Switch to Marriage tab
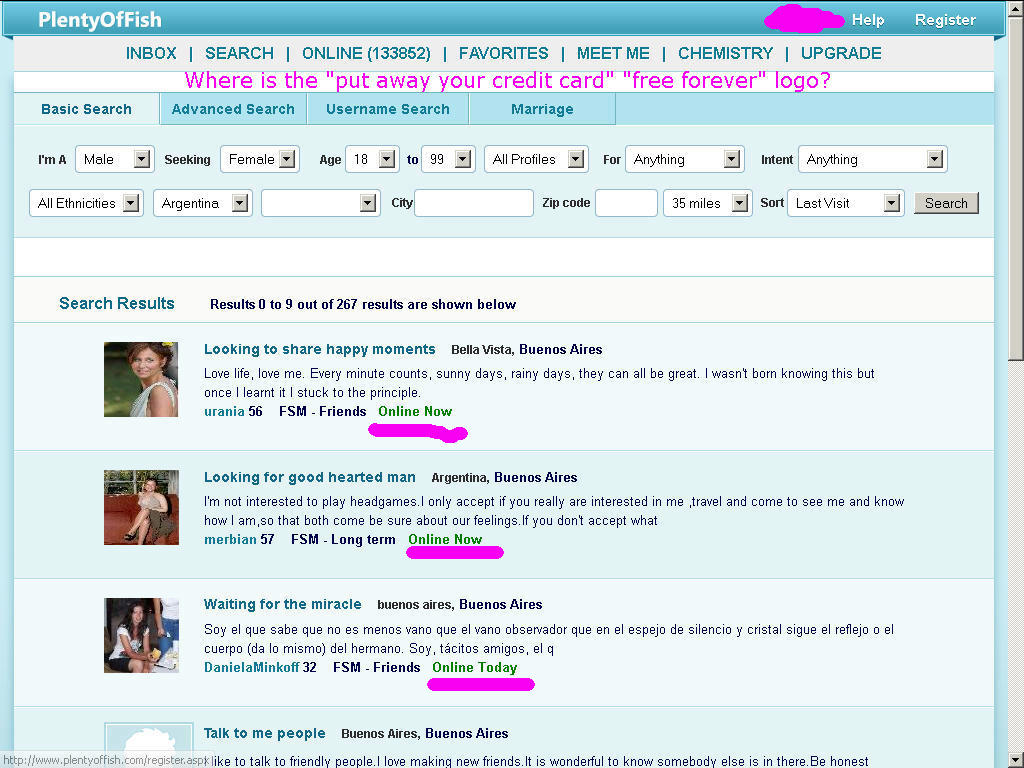Screen dimensions: 1024x768 [x=542, y=109]
